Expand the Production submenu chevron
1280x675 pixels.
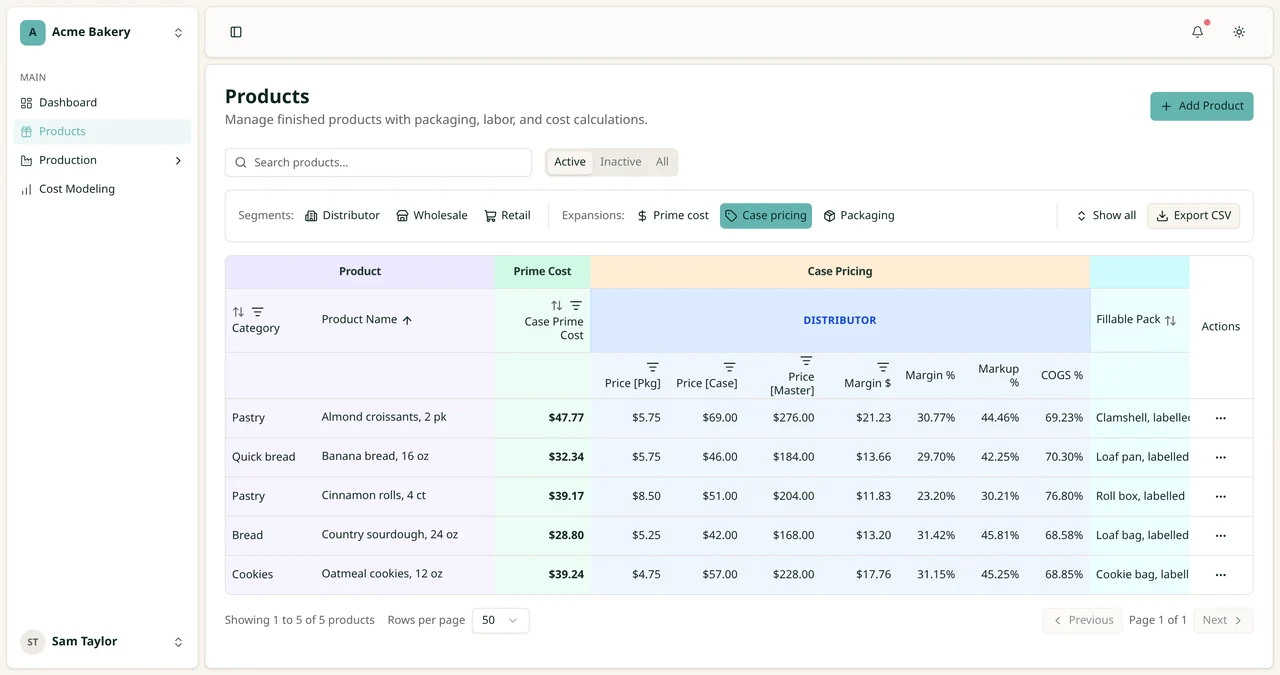tap(178, 160)
